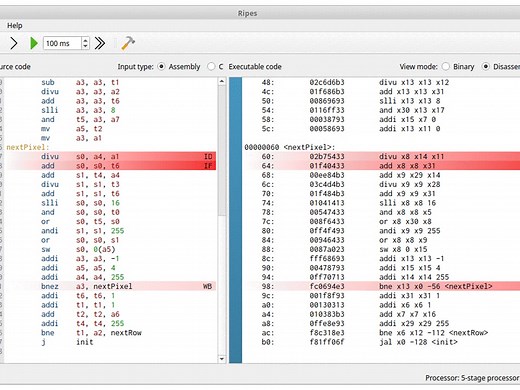
Task: Click disassembly address 5c: addi x13 x11 0
Action: point(382,129)
